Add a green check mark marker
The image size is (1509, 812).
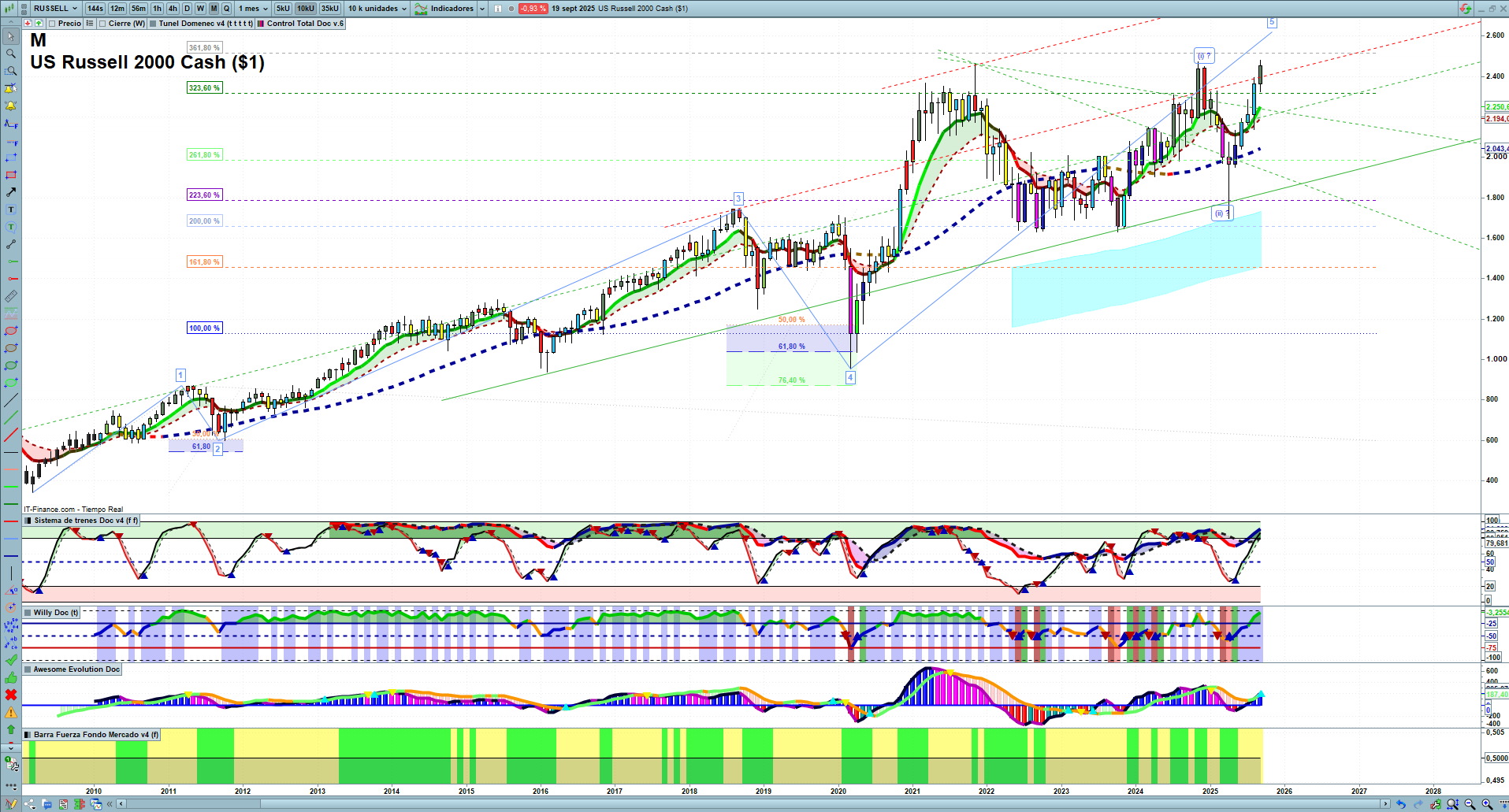point(11,660)
